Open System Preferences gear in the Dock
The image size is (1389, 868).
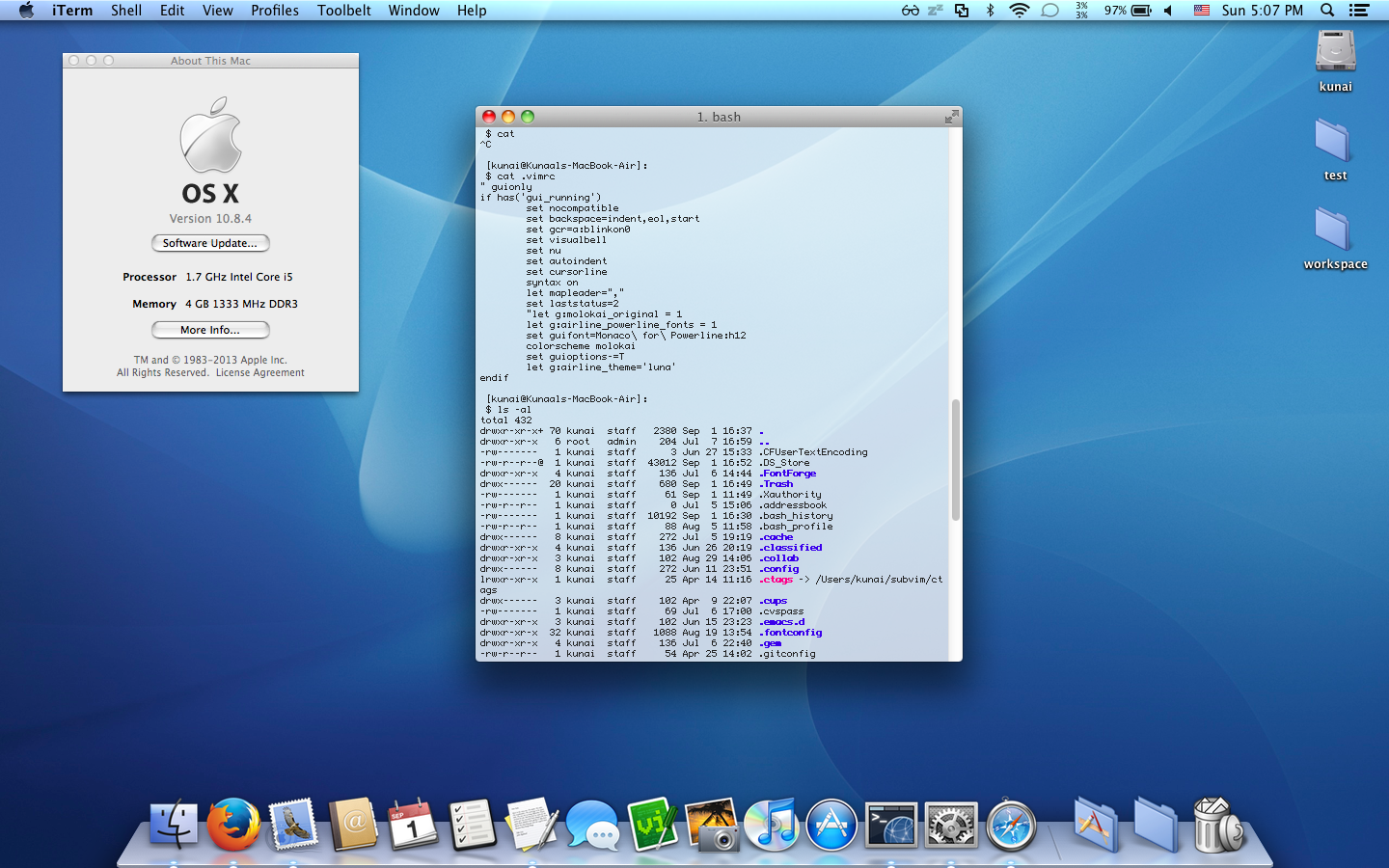tap(951, 827)
